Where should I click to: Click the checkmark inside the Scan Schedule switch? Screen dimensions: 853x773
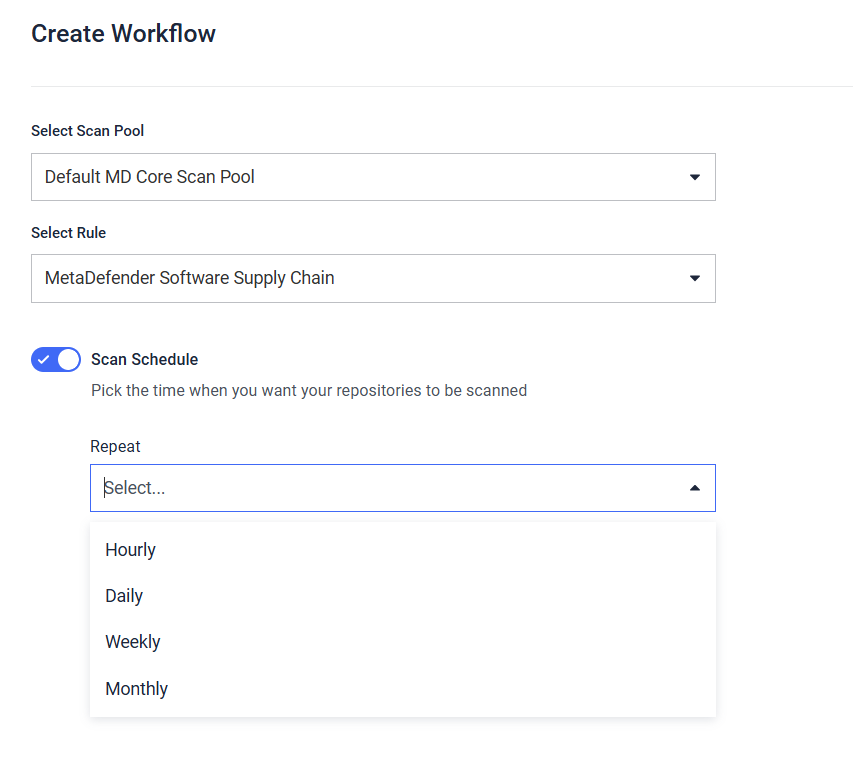44,360
